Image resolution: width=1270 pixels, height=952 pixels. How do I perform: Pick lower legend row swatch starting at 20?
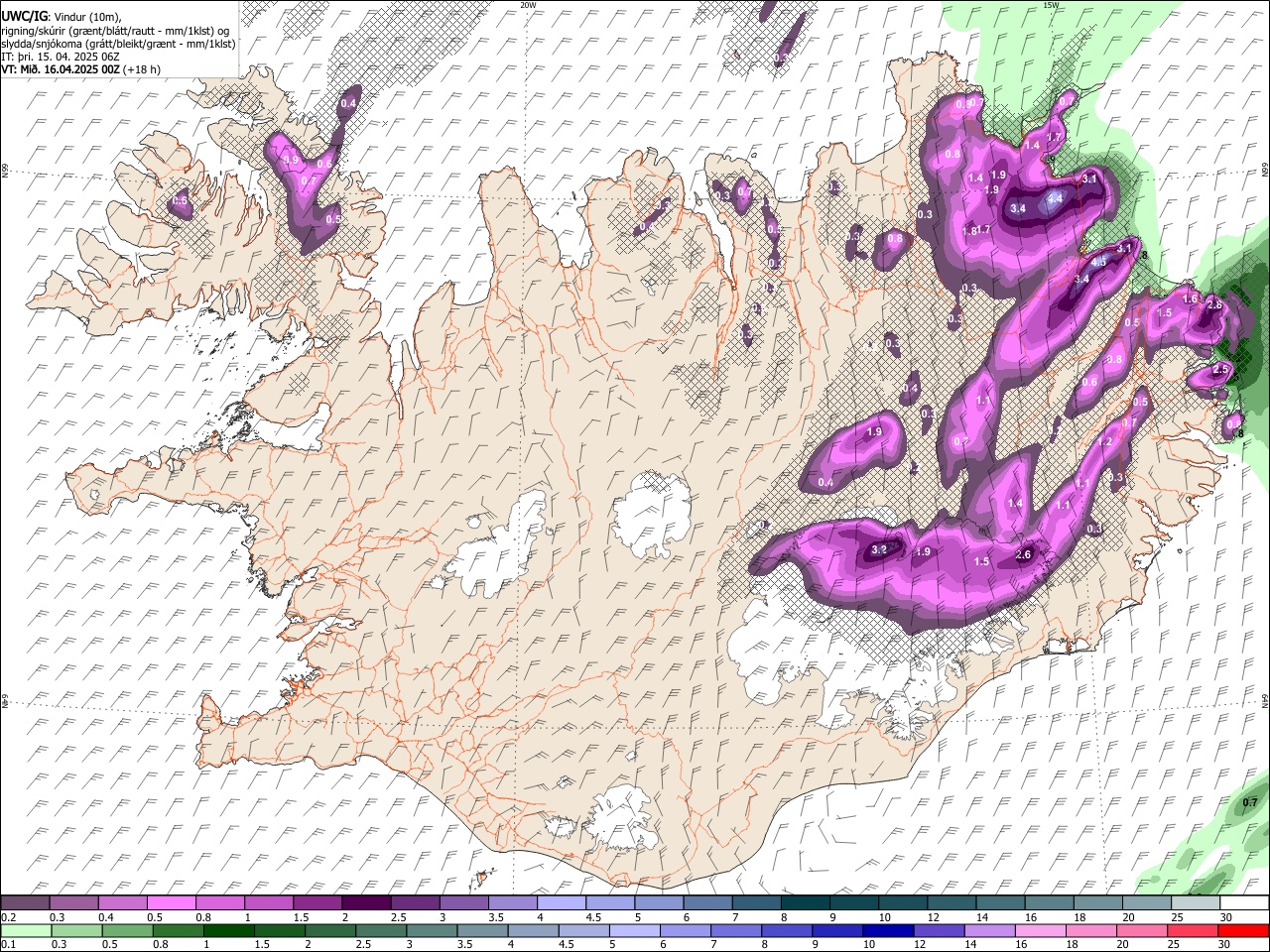pyautogui.click(x=1142, y=931)
